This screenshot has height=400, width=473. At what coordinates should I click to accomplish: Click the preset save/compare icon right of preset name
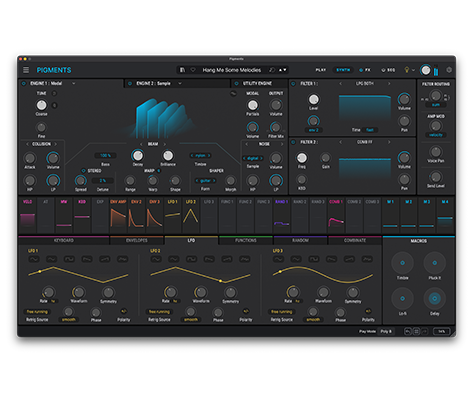(x=272, y=70)
